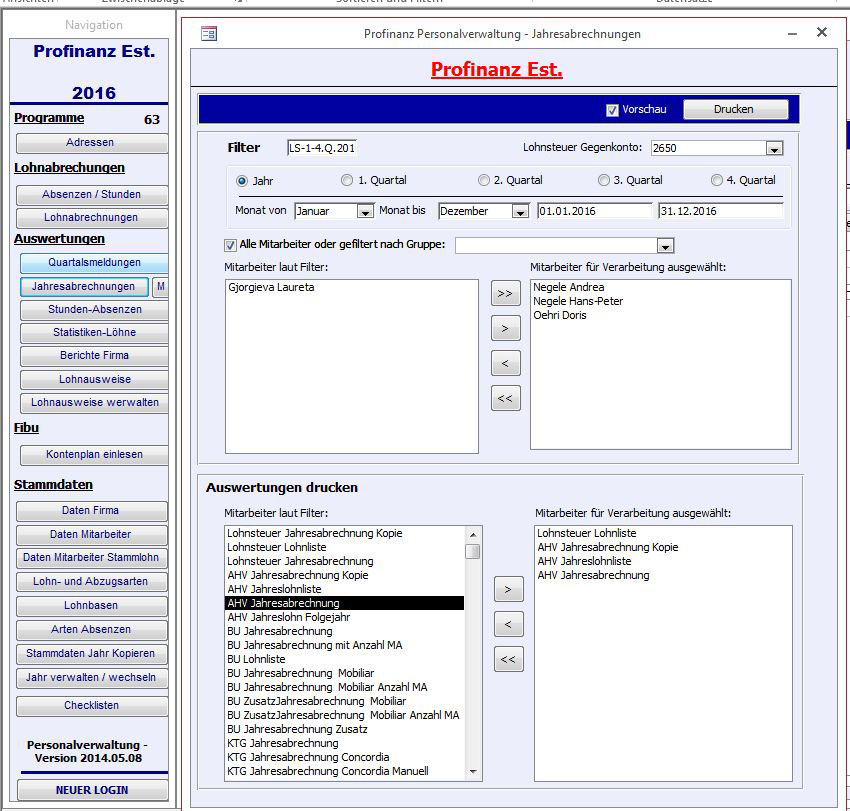Select the 1. Quartal option

pyautogui.click(x=346, y=180)
